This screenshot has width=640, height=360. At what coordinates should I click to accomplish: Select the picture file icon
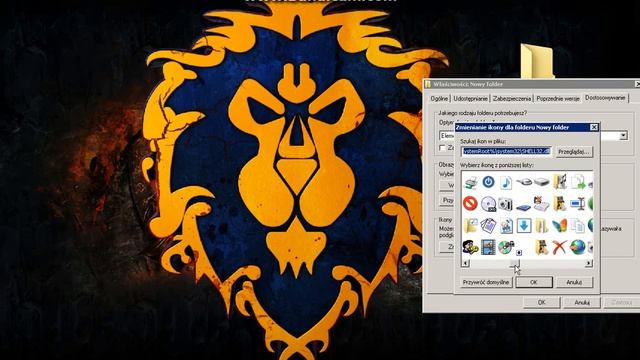pos(506,226)
